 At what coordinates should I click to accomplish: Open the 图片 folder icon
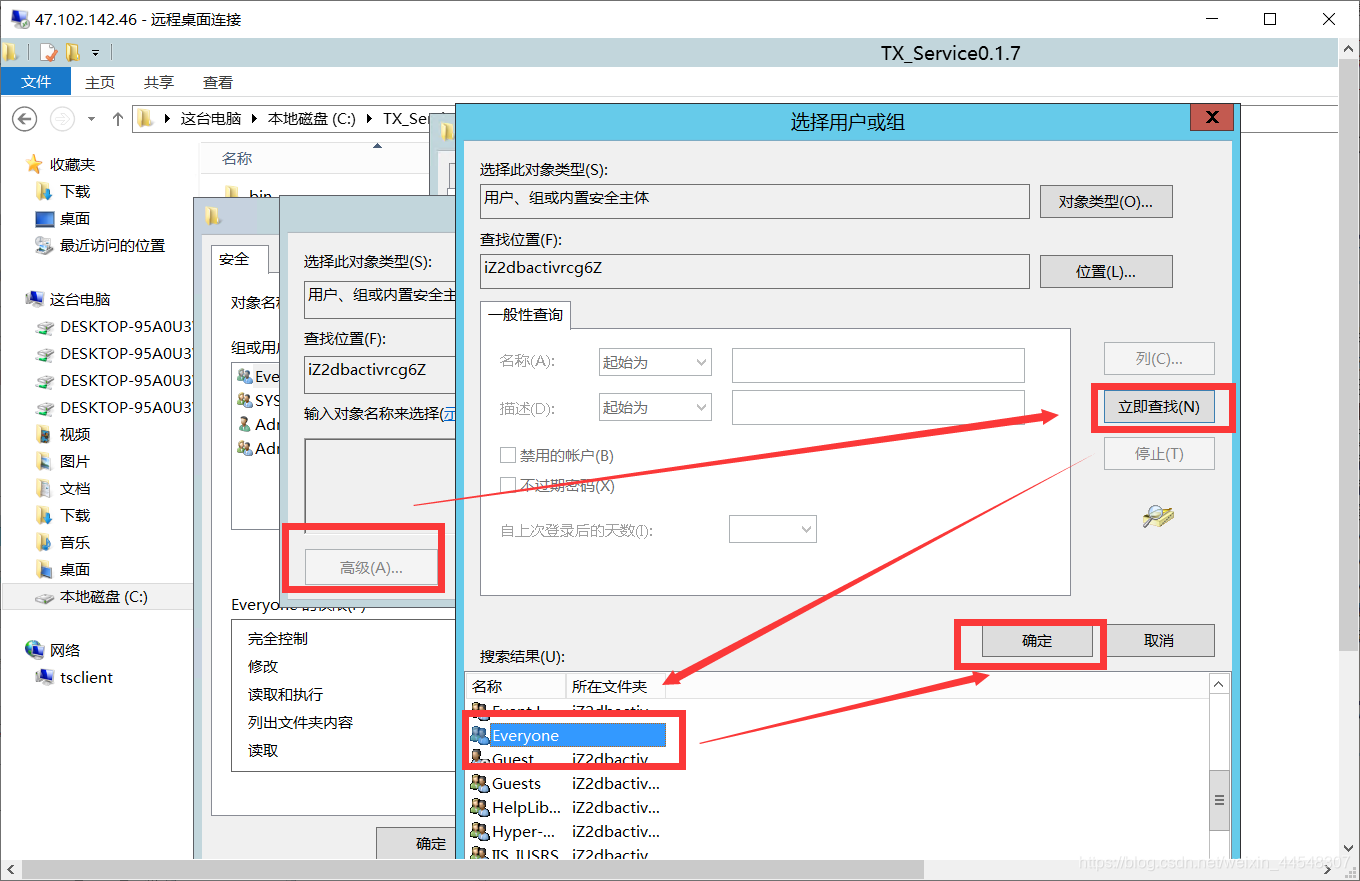click(44, 461)
